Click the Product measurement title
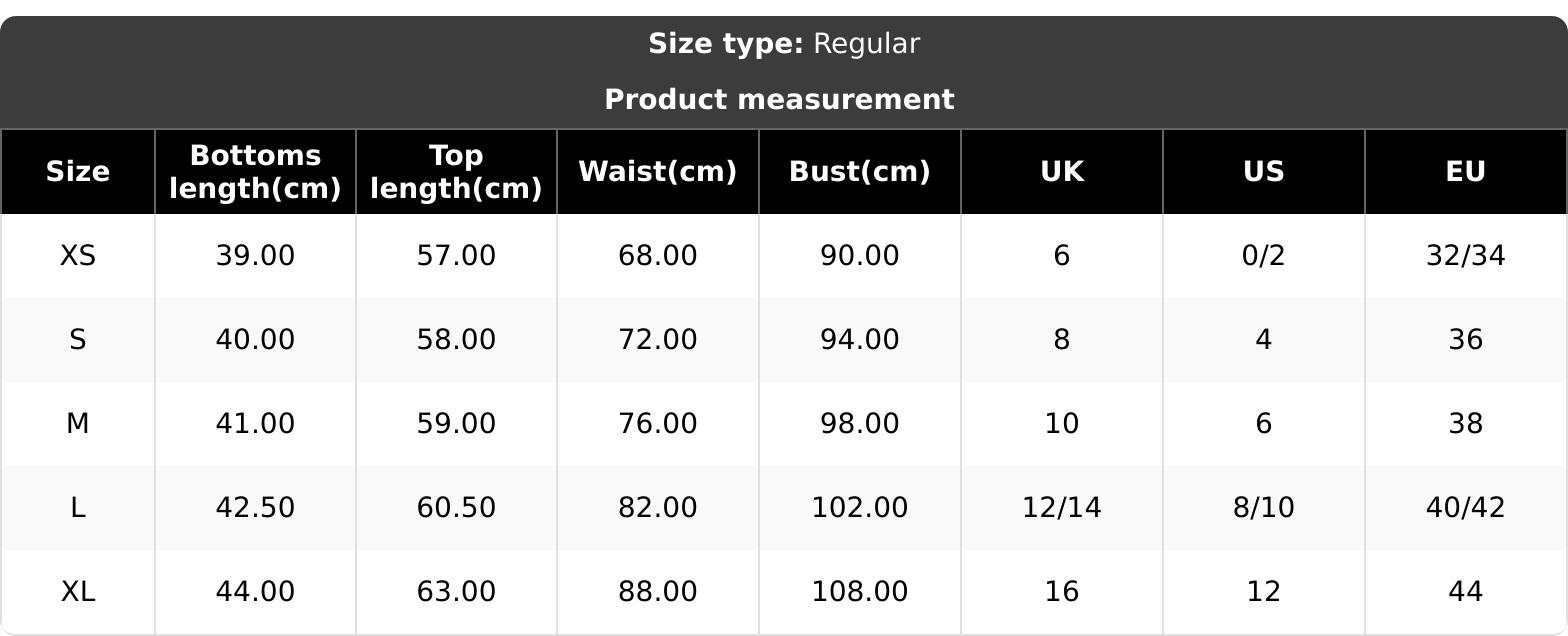 780,100
